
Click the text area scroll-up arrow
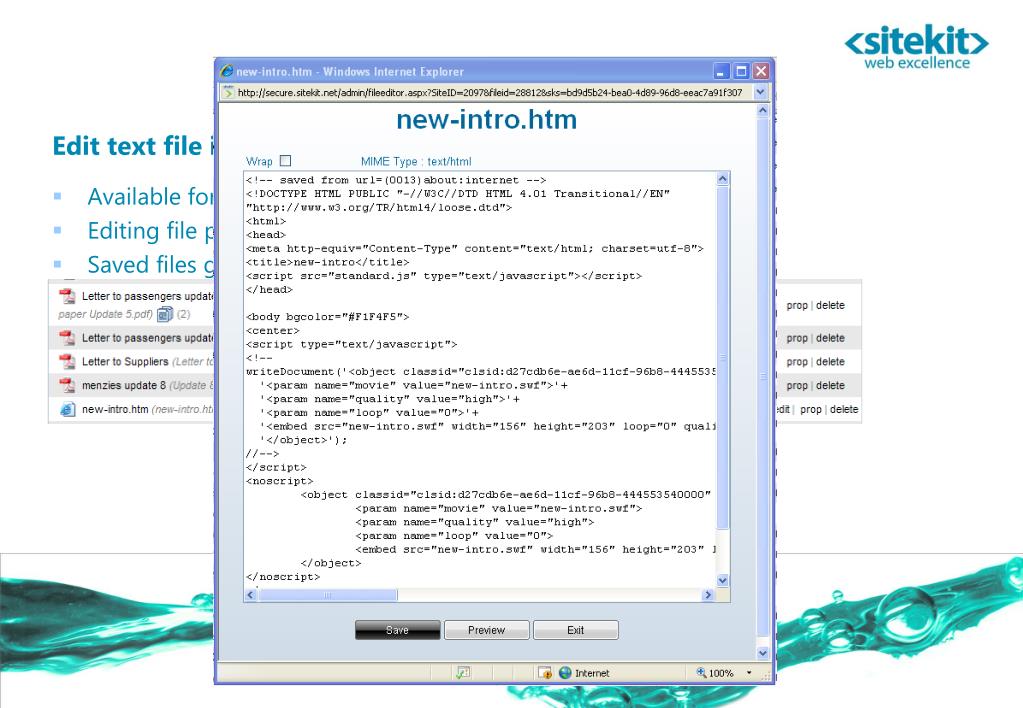click(722, 179)
